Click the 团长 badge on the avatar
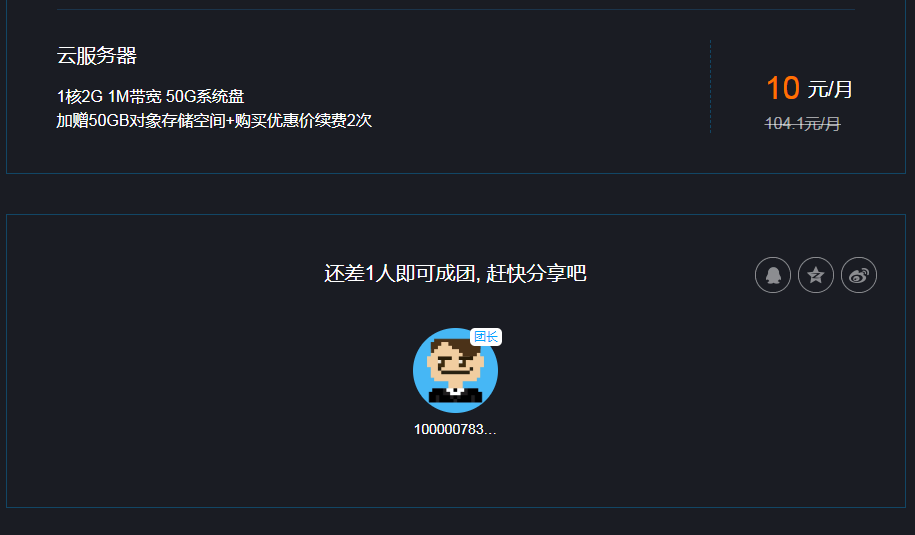 (x=486, y=337)
